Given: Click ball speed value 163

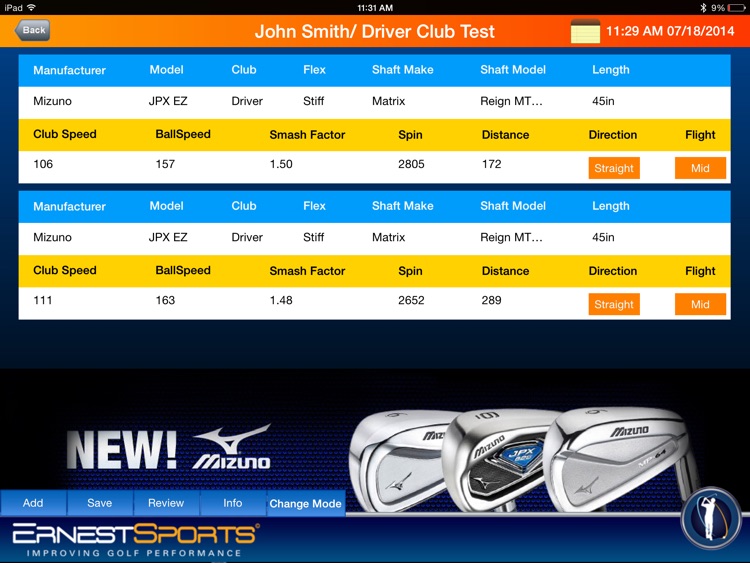Looking at the screenshot, I should click(x=165, y=300).
